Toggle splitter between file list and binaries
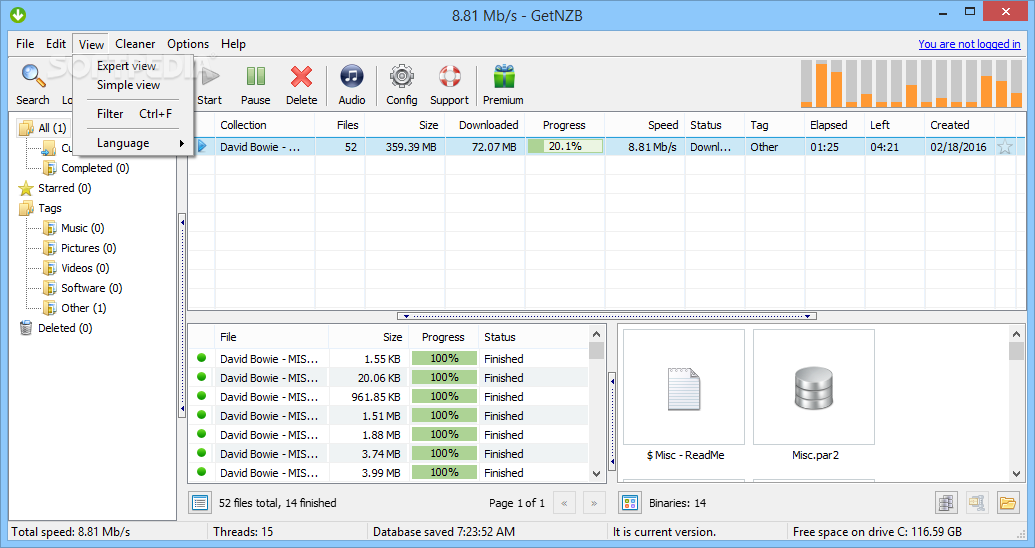Image resolution: width=1035 pixels, height=548 pixels. coord(612,421)
